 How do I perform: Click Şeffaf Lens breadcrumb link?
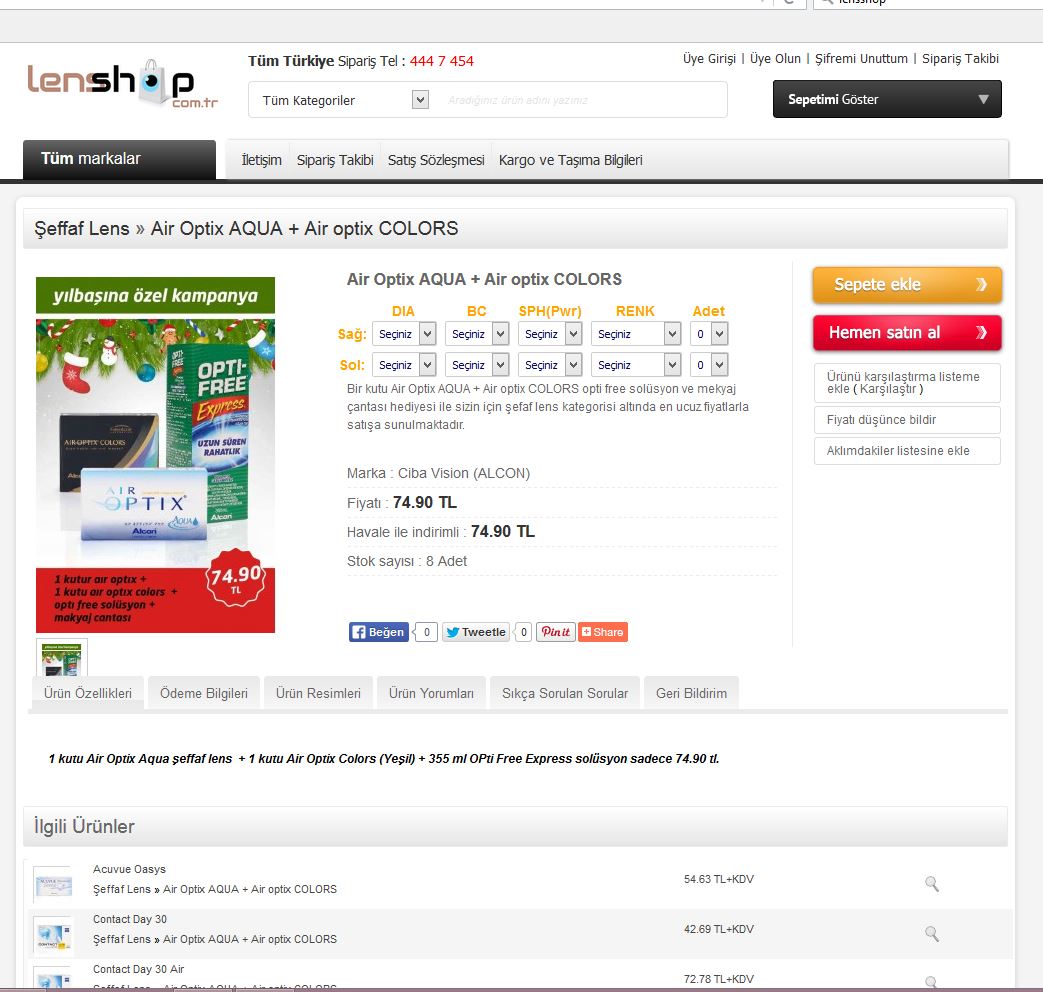[82, 228]
